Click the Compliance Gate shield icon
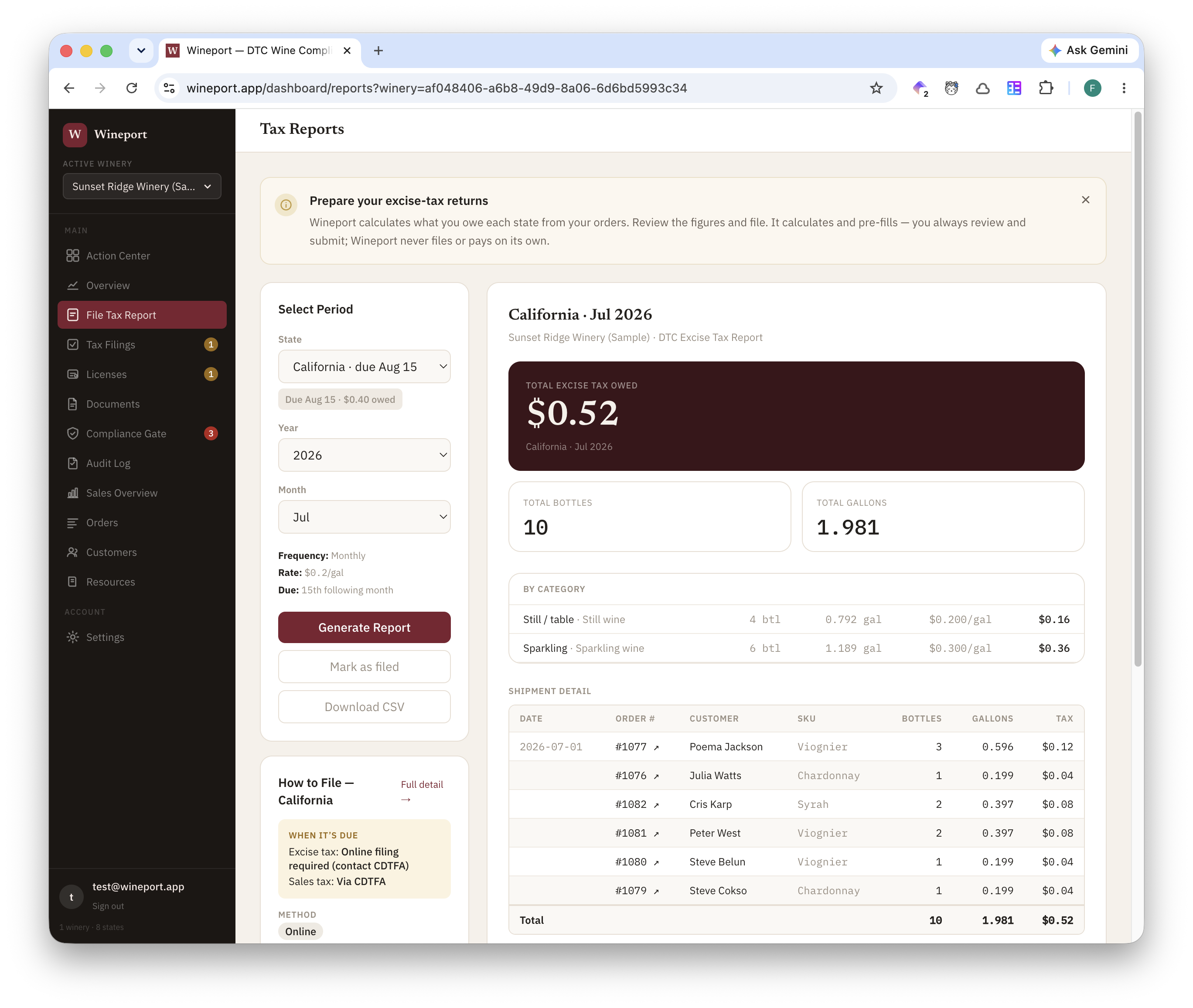The height and width of the screenshot is (1008, 1193). pyautogui.click(x=72, y=433)
